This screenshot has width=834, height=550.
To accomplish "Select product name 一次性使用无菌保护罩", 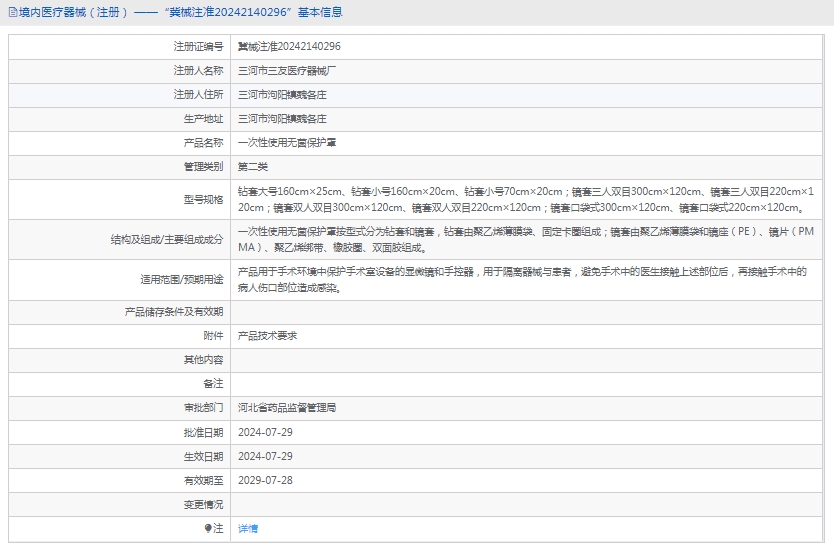I will 286,143.
